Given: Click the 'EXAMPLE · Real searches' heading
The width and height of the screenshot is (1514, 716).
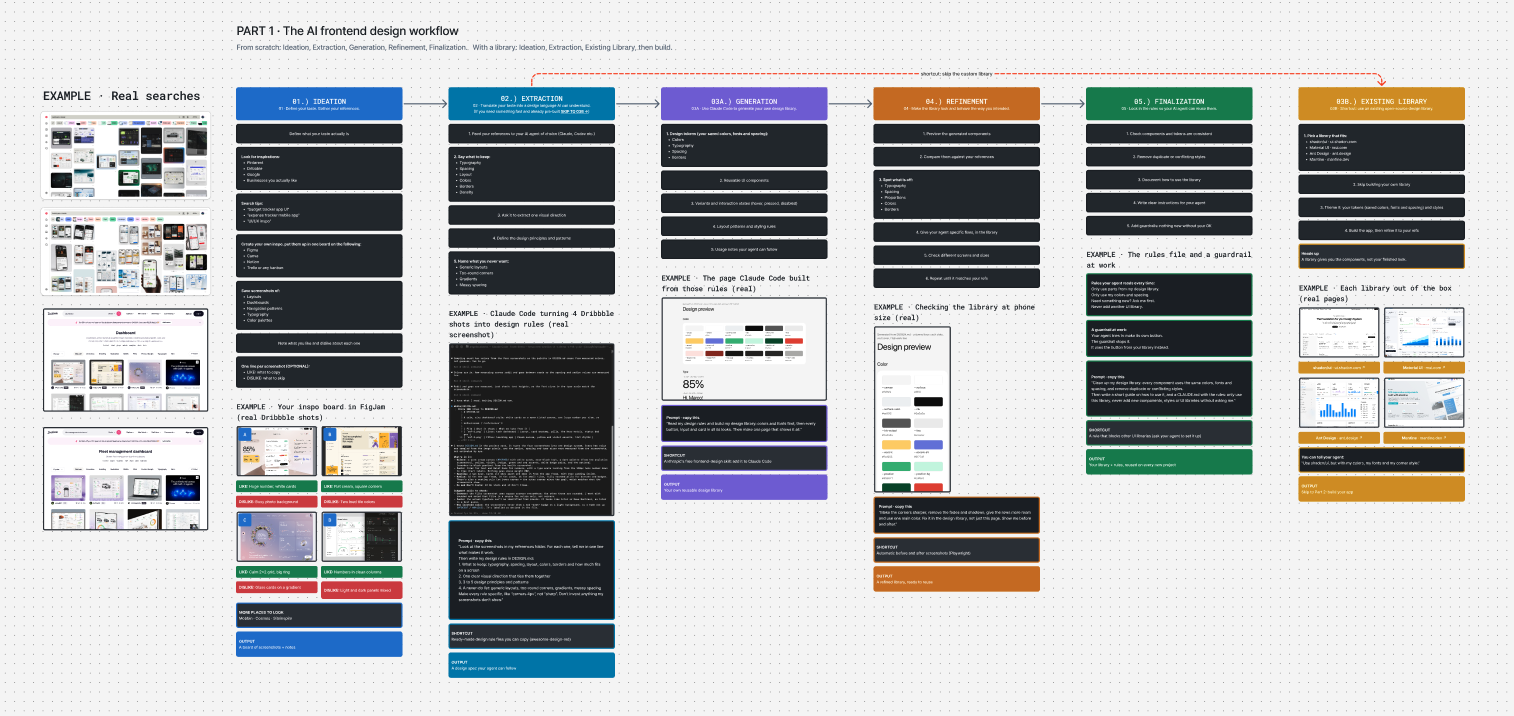Looking at the screenshot, I should pyautogui.click(x=121, y=96).
